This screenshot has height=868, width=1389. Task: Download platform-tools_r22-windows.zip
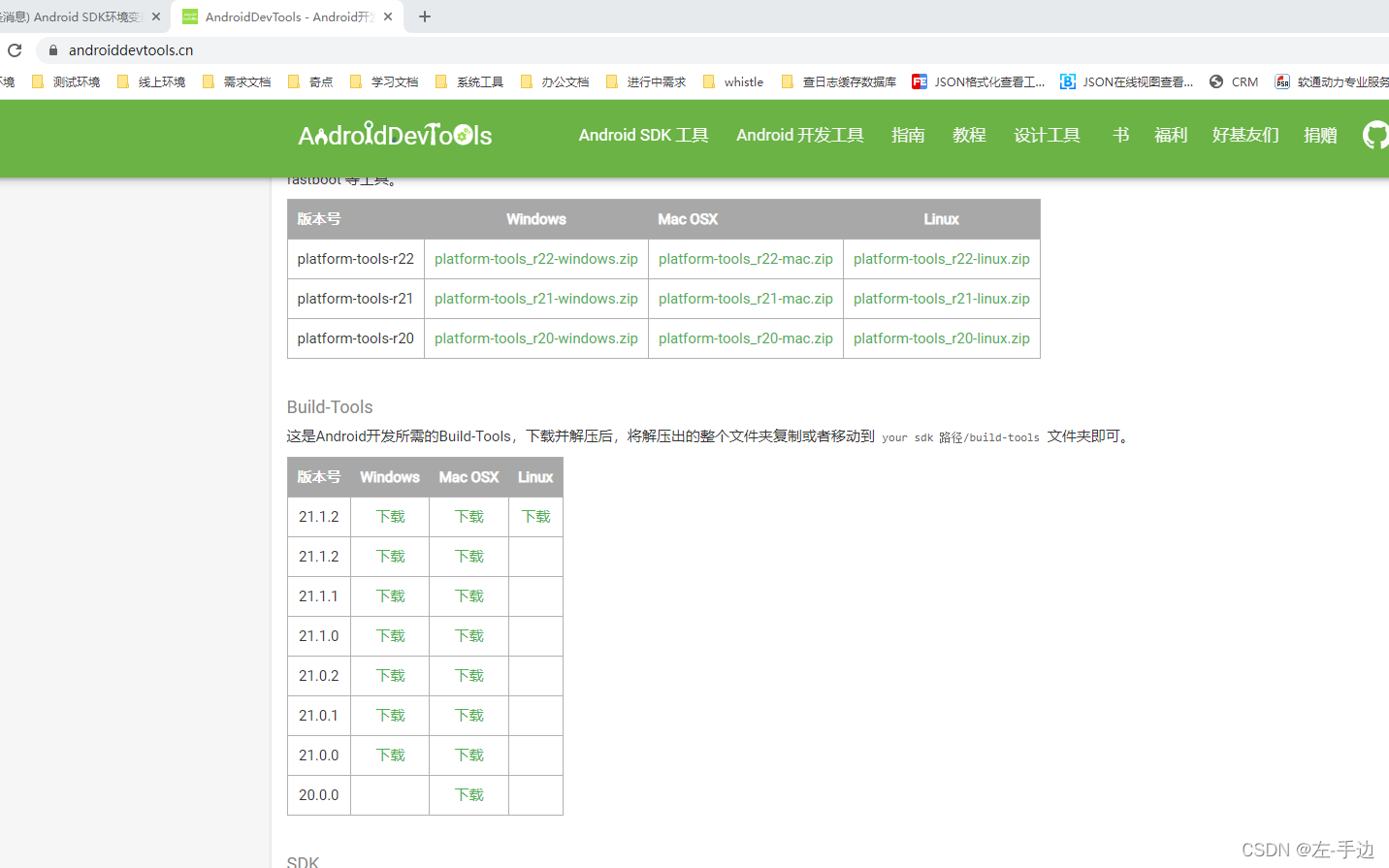(536, 259)
